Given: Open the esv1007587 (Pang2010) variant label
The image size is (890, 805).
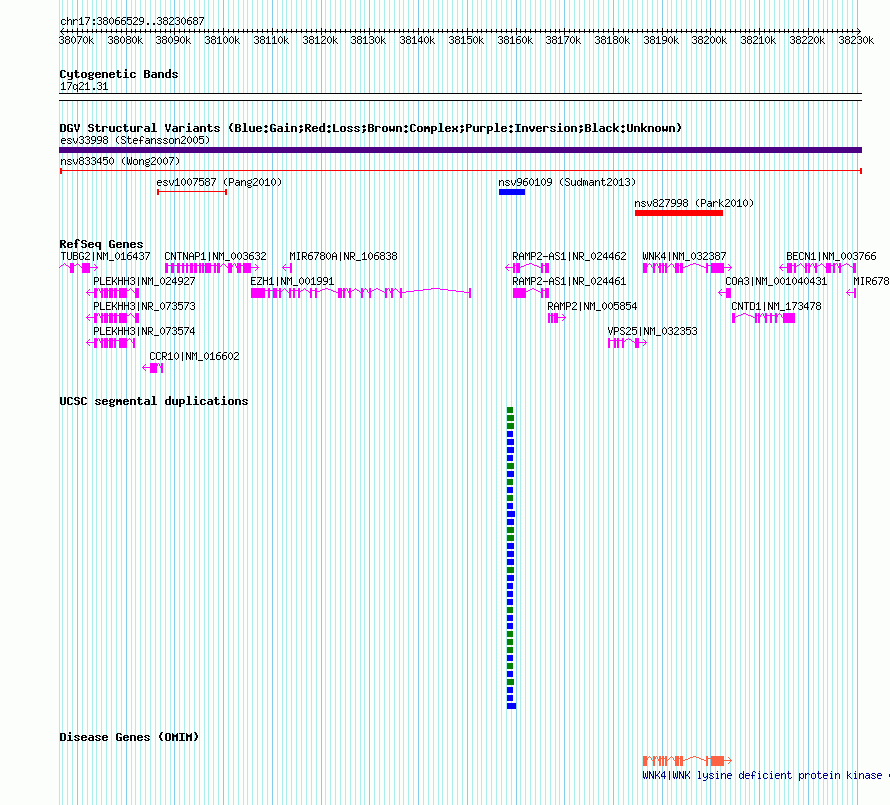Looking at the screenshot, I should [219, 182].
